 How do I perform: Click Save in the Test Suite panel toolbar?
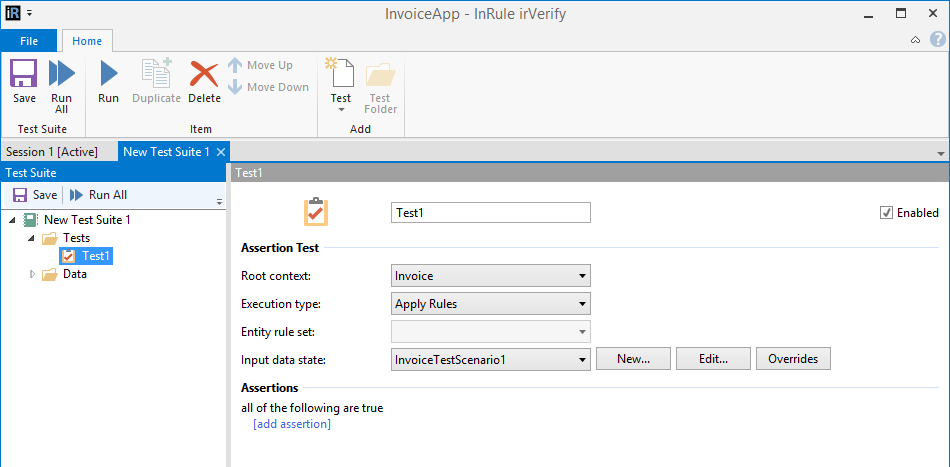tap(34, 195)
